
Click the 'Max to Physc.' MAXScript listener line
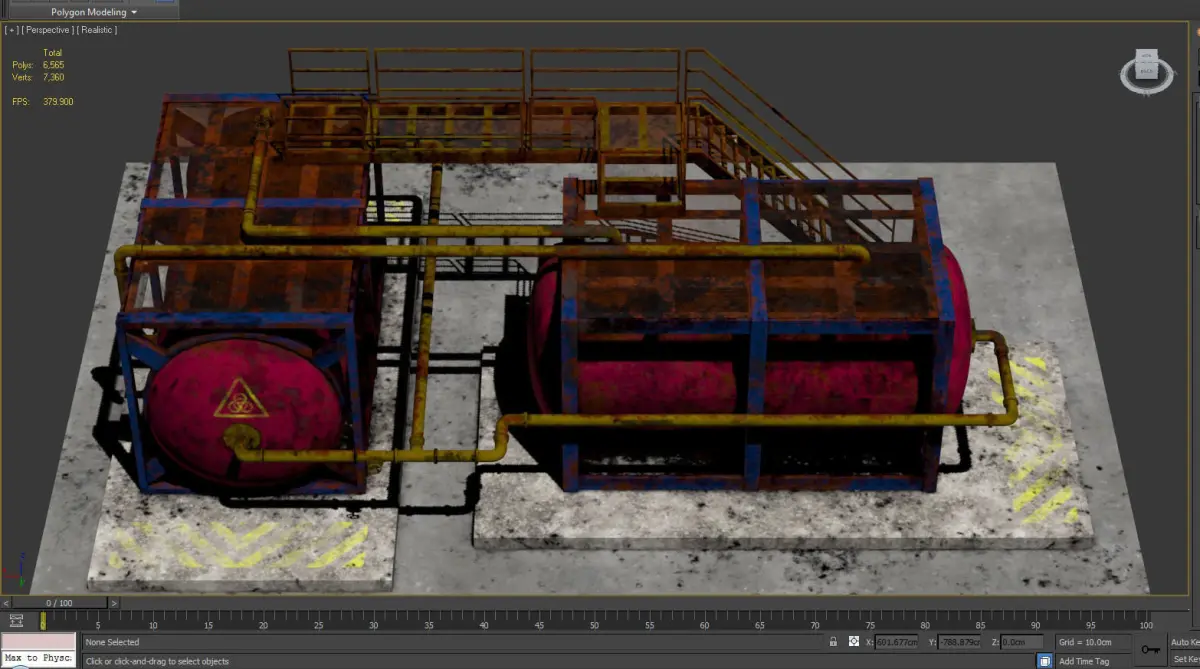click(x=39, y=658)
